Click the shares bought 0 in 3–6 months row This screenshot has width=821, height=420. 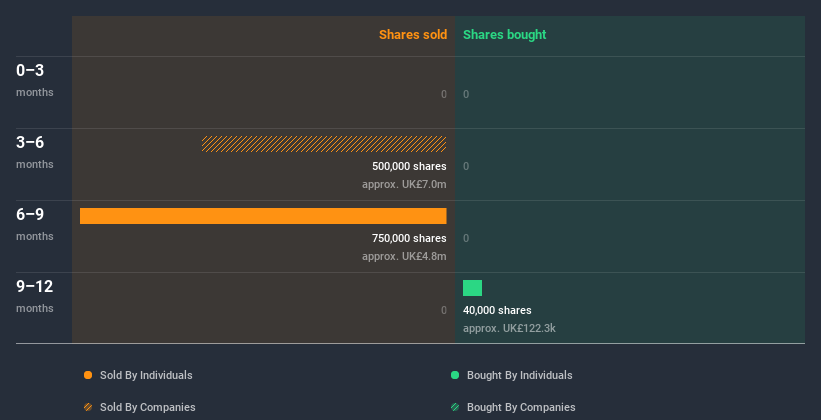coord(466,166)
